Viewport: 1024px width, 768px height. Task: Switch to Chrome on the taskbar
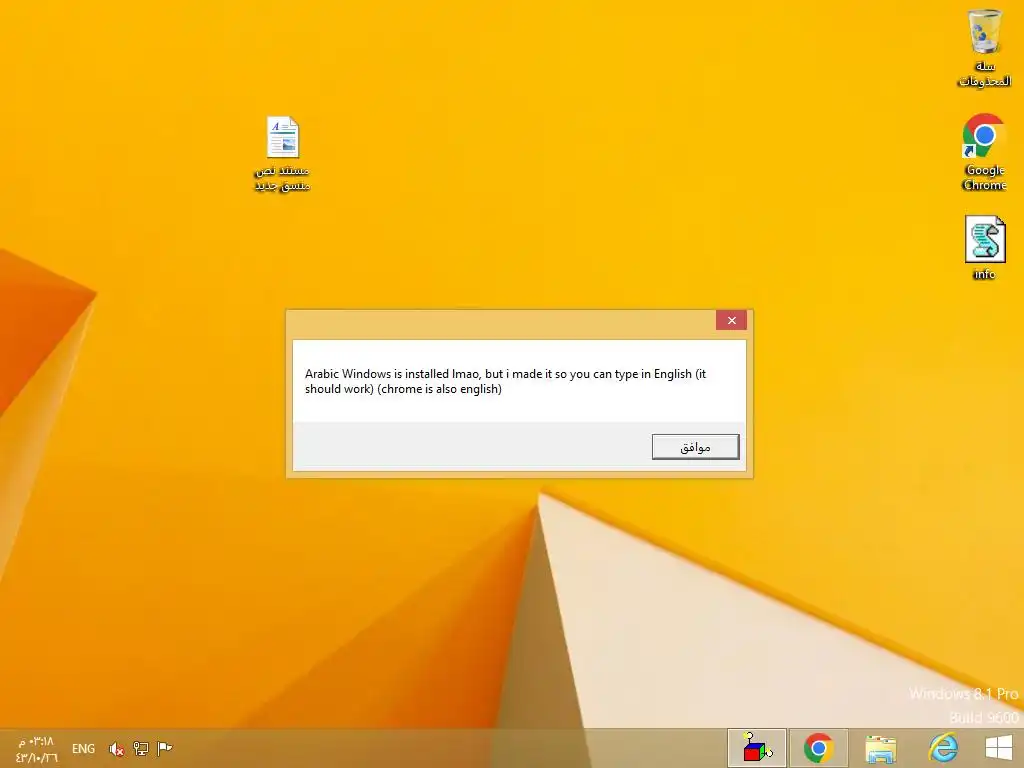[819, 748]
